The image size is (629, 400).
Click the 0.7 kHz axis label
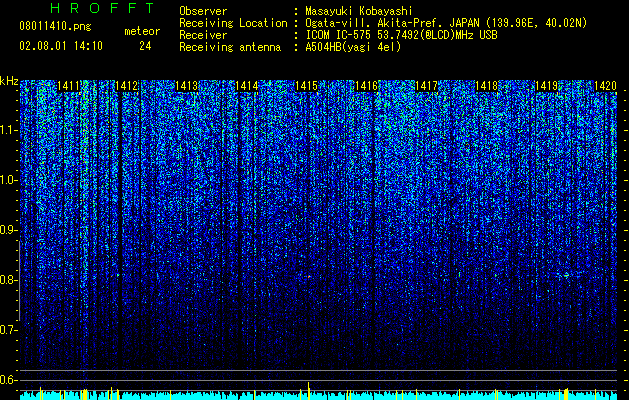click(8, 330)
